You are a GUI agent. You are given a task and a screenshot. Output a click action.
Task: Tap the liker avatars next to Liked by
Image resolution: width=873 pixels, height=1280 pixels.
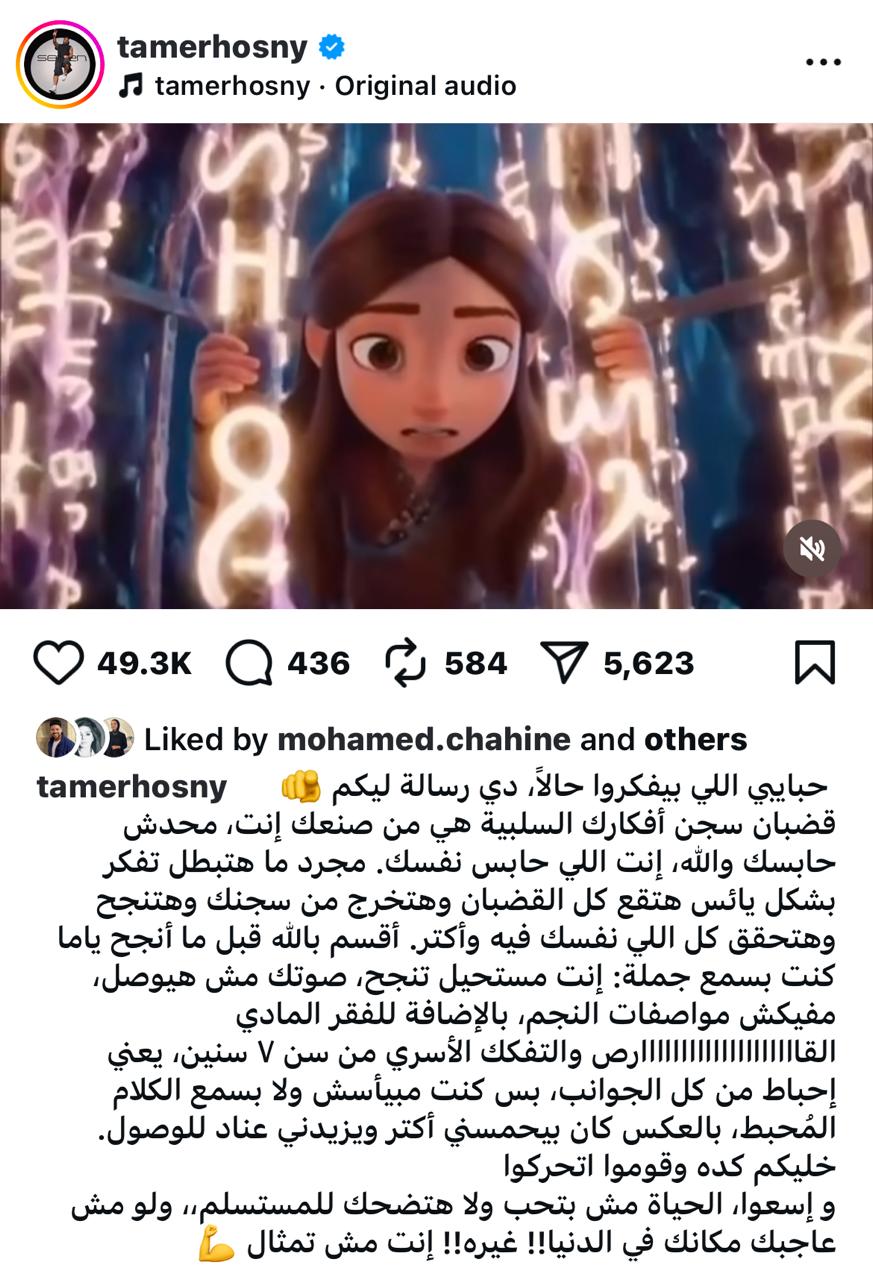[85, 738]
